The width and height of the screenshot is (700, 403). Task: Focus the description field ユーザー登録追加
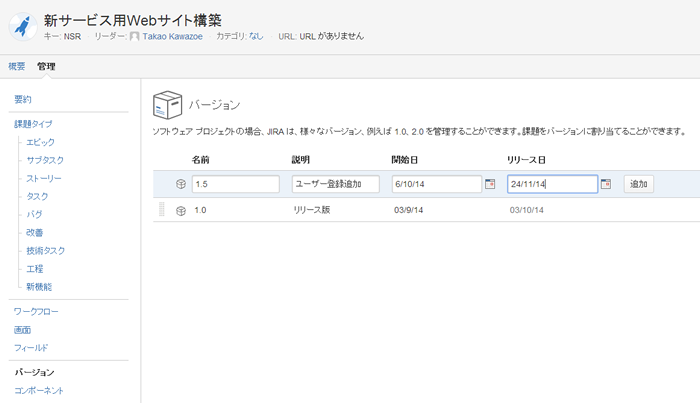pyautogui.click(x=335, y=184)
